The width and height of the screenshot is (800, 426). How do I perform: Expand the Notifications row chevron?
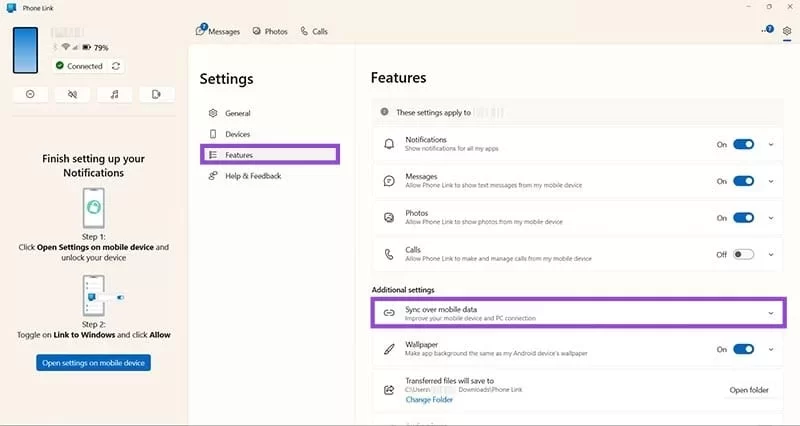(x=770, y=145)
